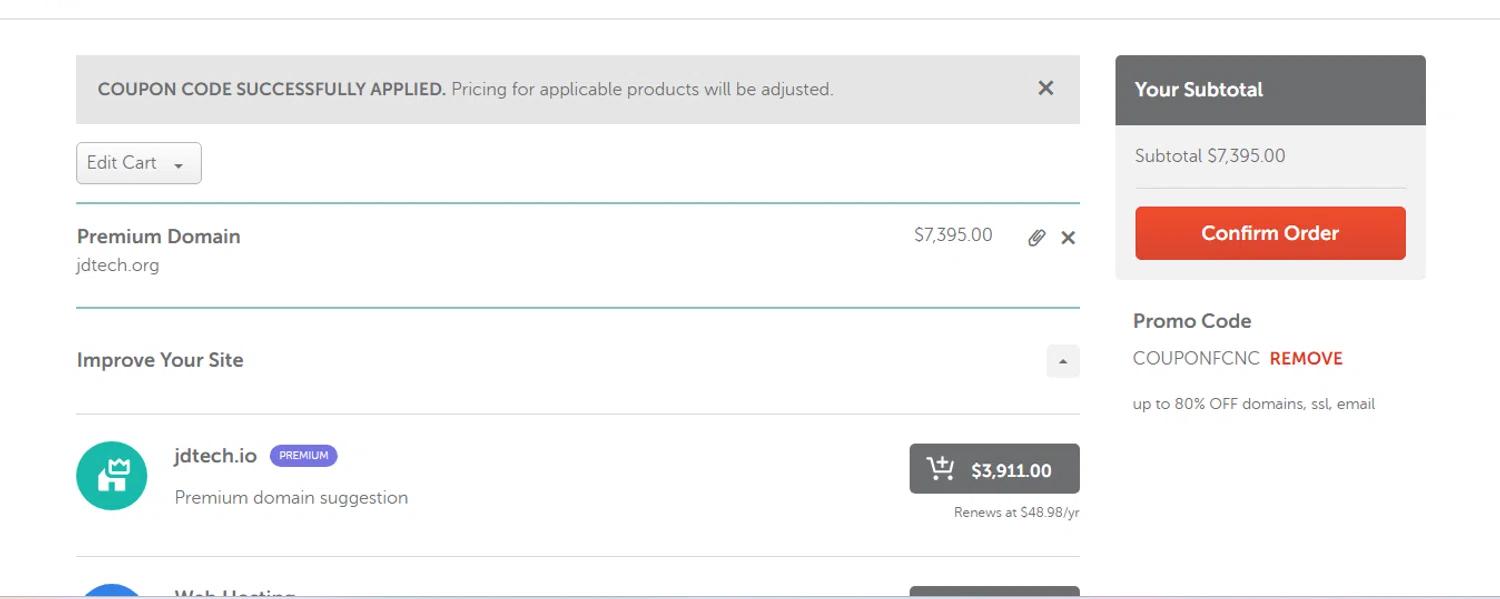Click the Premium domain suggestion description
This screenshot has width=1500, height=599.
pos(291,498)
